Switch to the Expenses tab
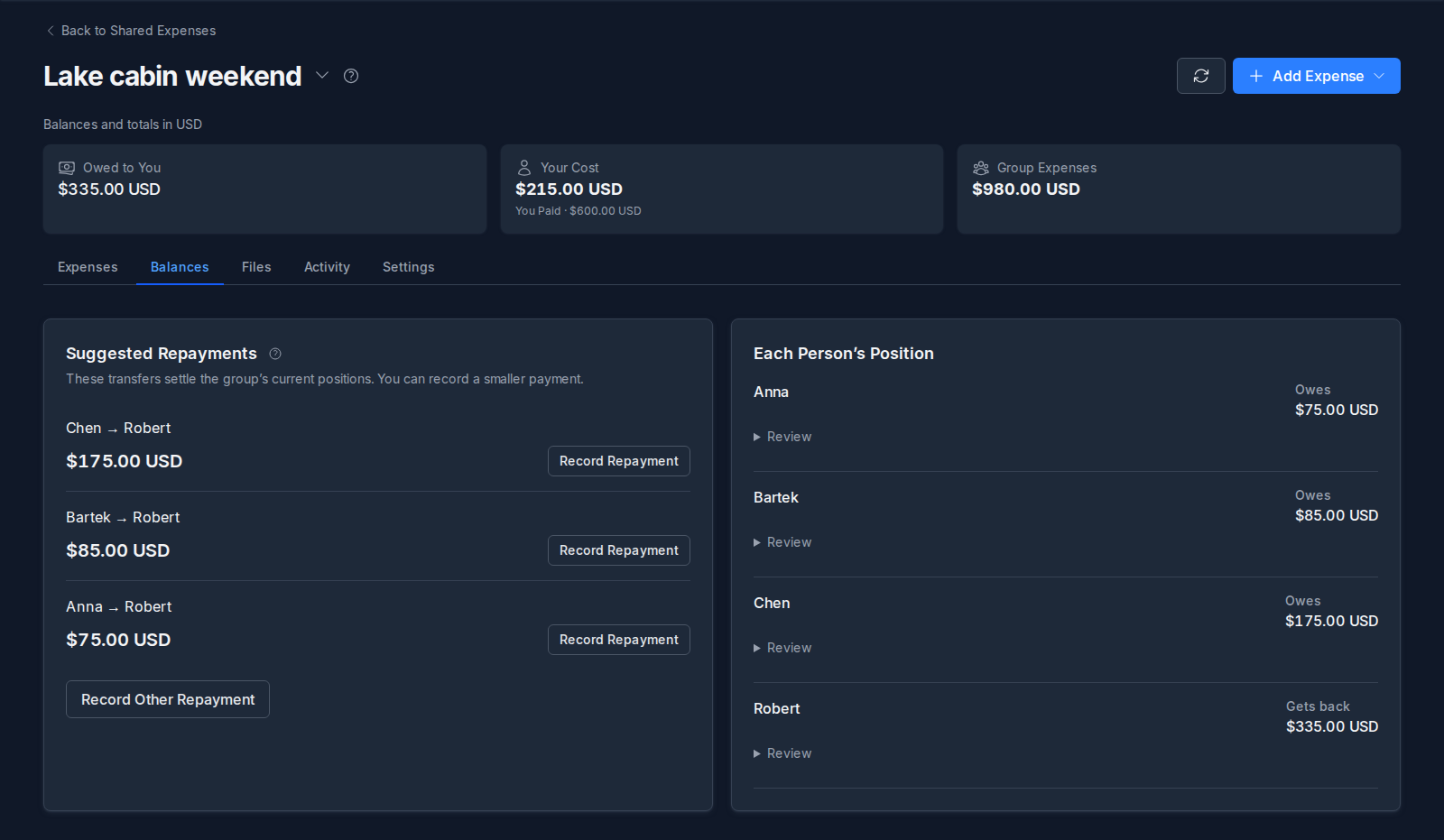The height and width of the screenshot is (840, 1444). (88, 267)
